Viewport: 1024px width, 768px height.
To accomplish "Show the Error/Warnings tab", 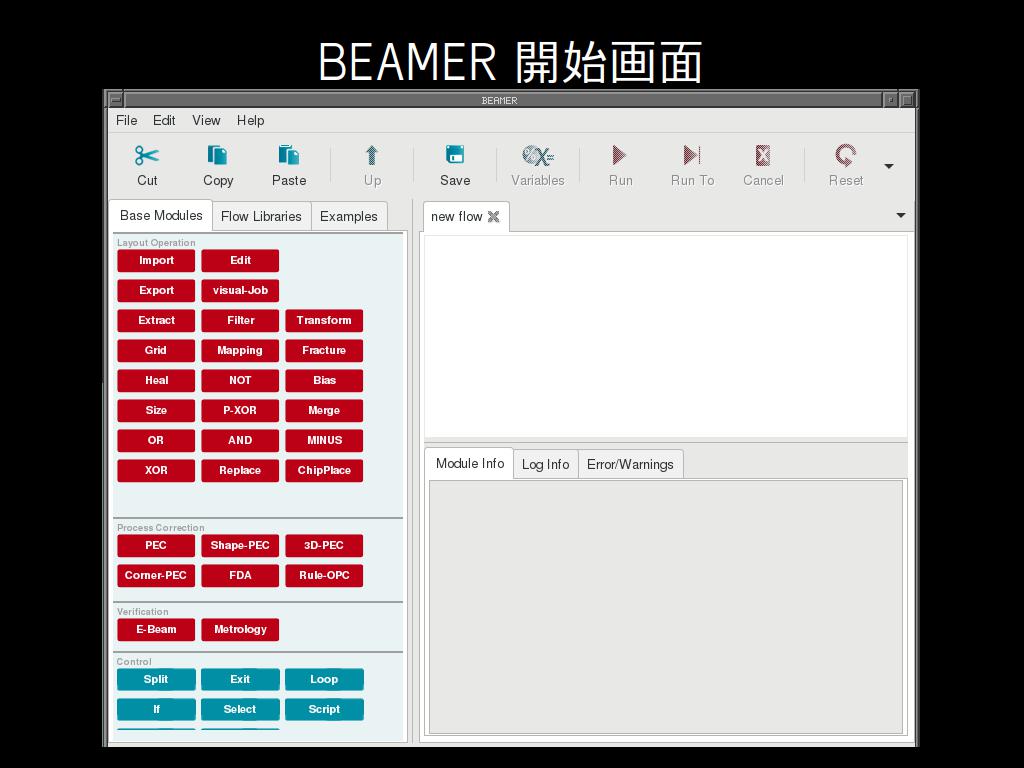I will pos(630,464).
